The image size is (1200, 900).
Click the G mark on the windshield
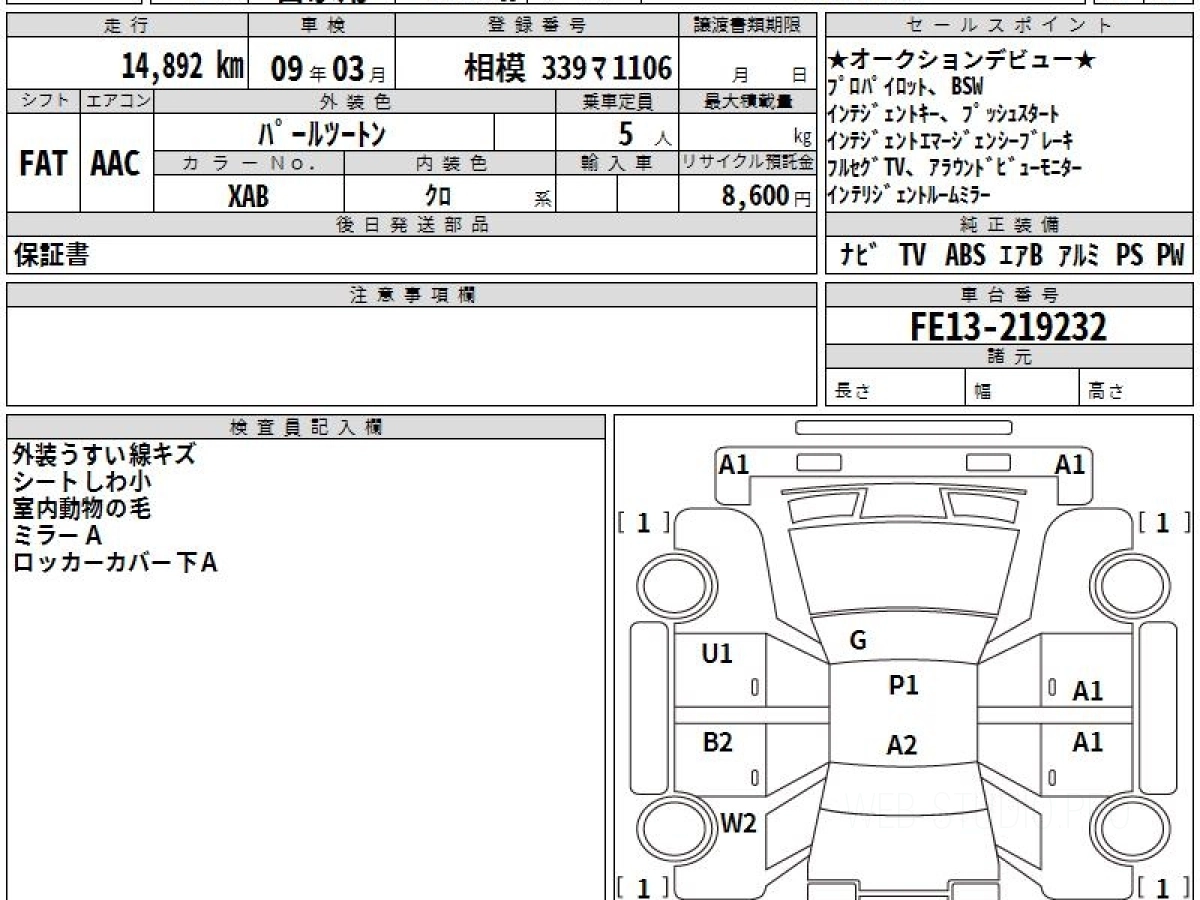coord(857,641)
